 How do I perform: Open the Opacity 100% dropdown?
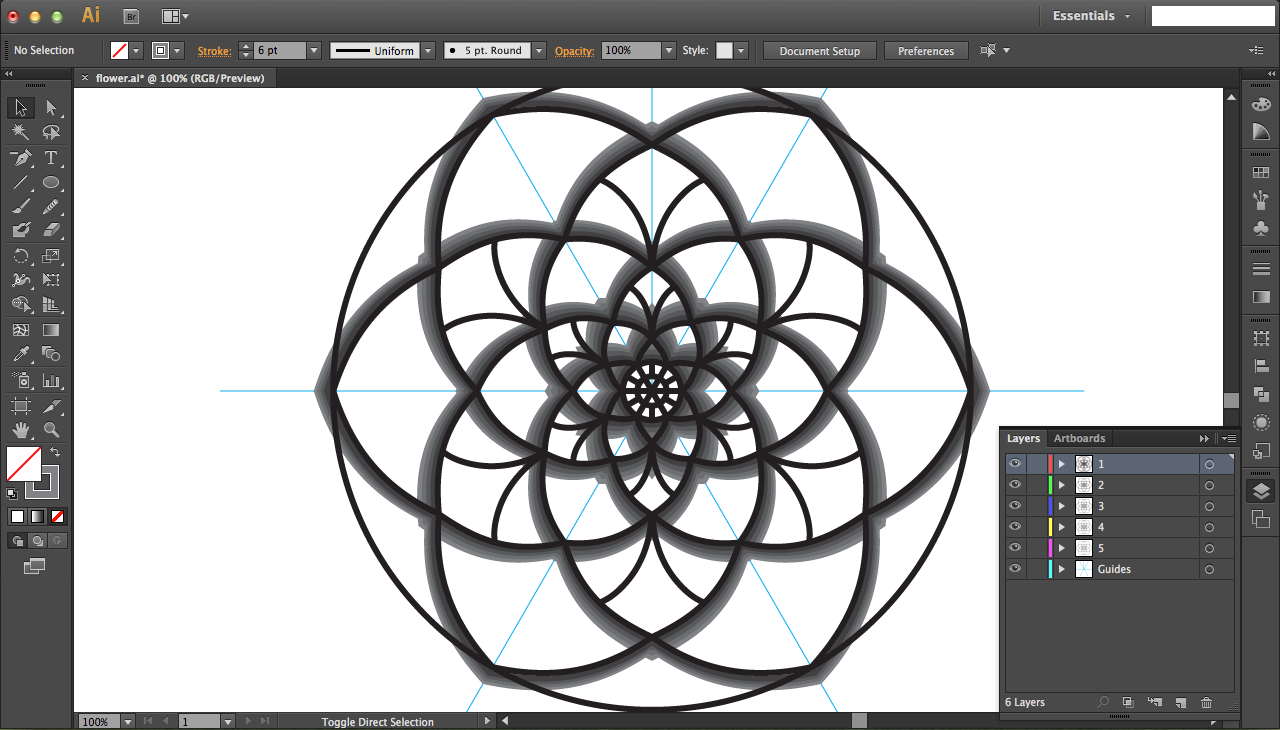tap(669, 50)
